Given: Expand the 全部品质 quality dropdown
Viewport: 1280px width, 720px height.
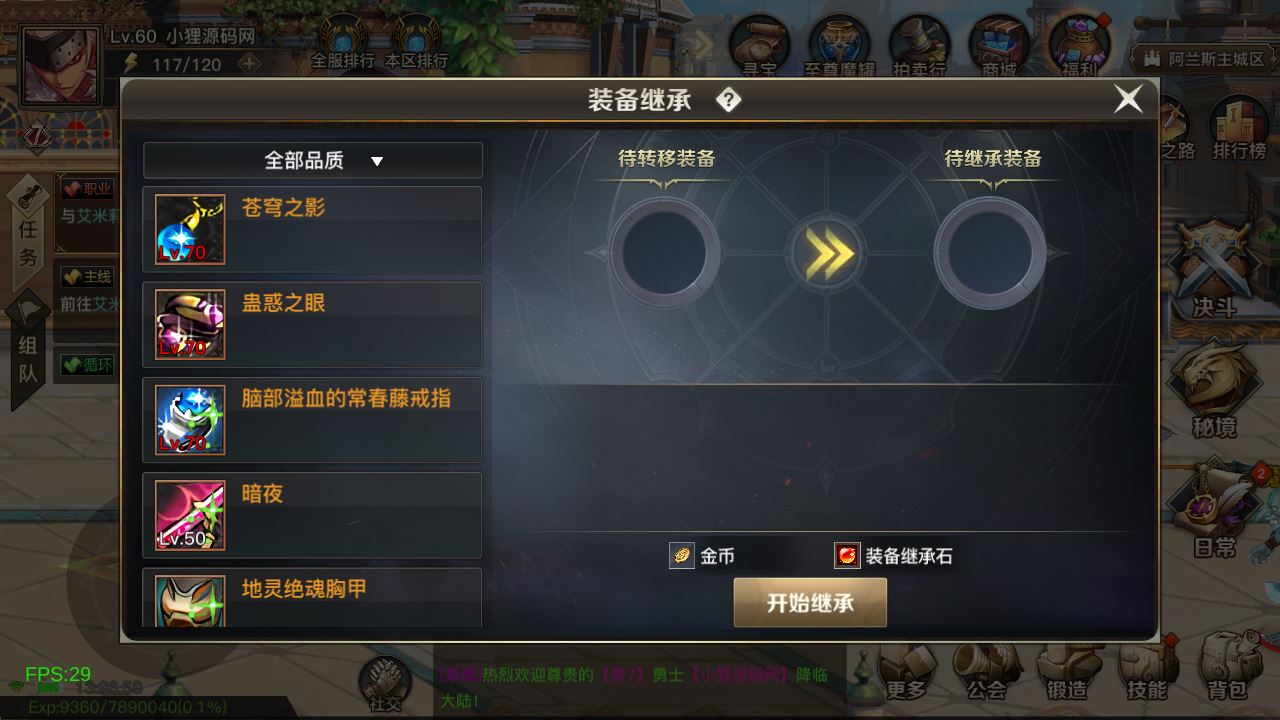Looking at the screenshot, I should [x=313, y=160].
